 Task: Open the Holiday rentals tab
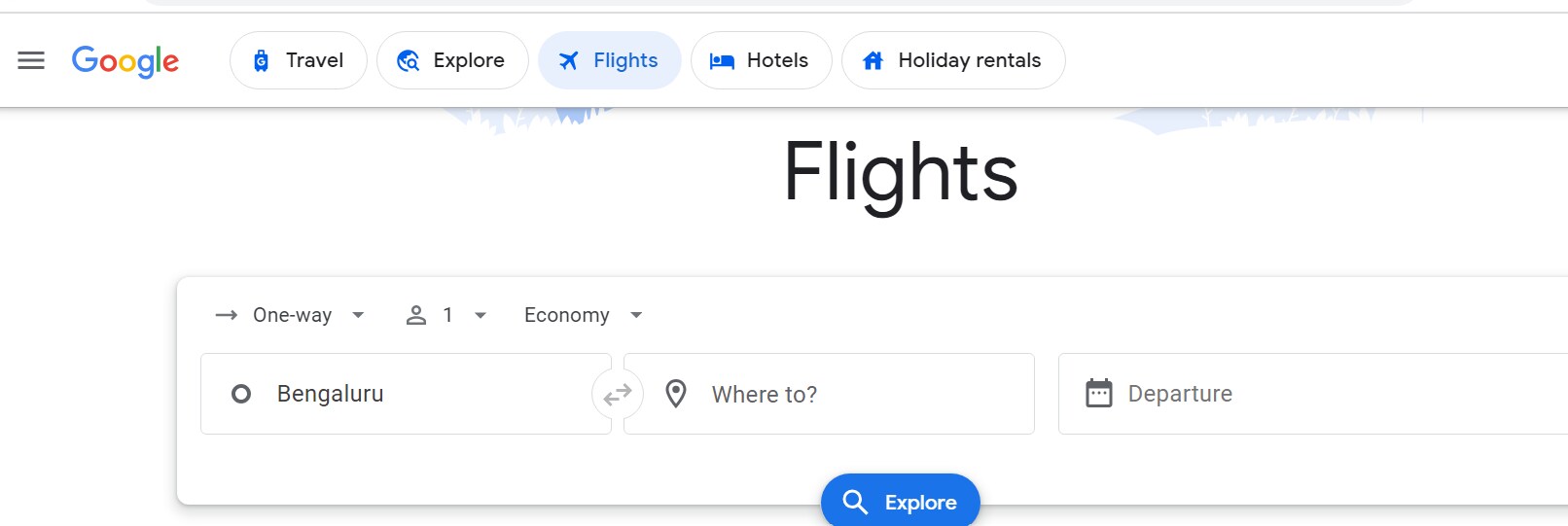click(953, 60)
